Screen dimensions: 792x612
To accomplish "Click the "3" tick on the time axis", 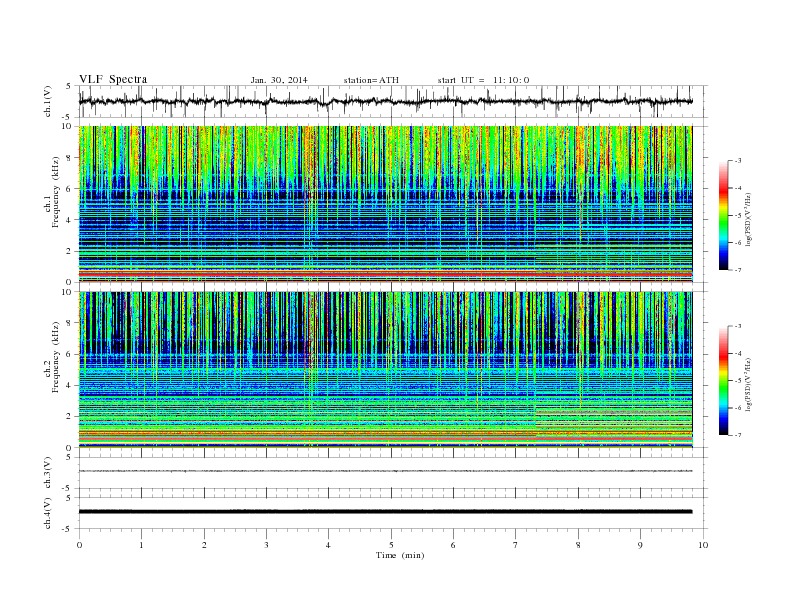I will pyautogui.click(x=267, y=545).
